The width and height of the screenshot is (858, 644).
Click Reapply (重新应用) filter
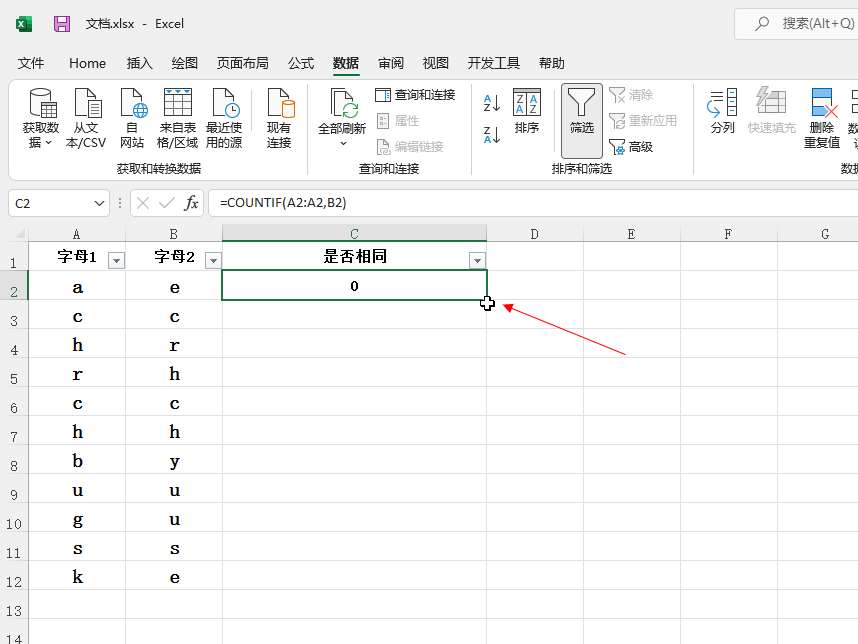coord(642,120)
